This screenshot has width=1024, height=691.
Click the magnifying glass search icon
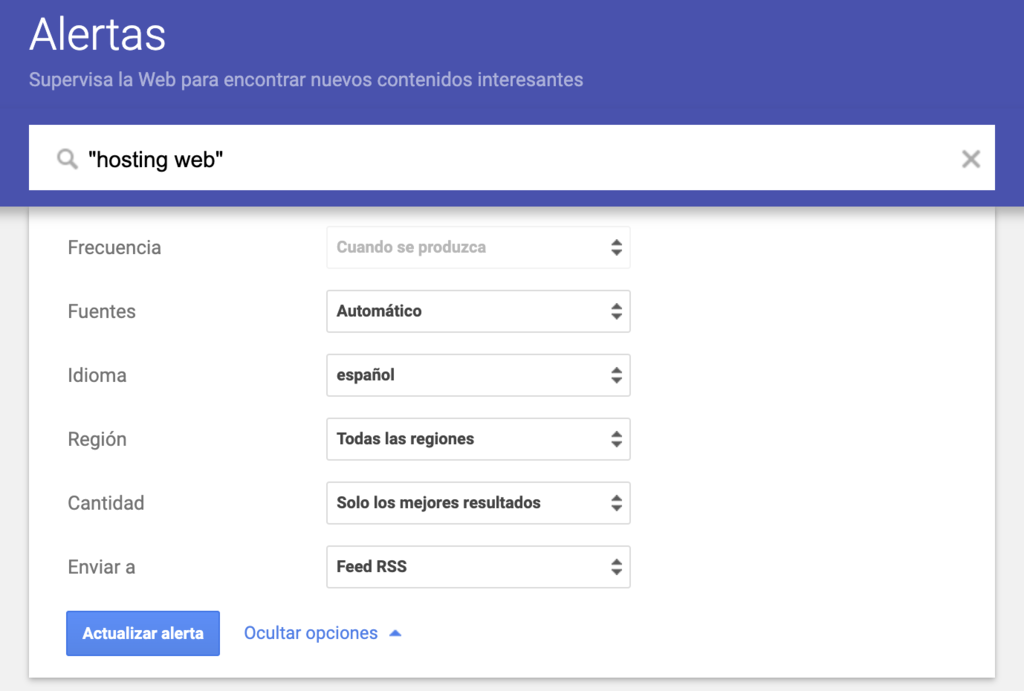[66, 158]
